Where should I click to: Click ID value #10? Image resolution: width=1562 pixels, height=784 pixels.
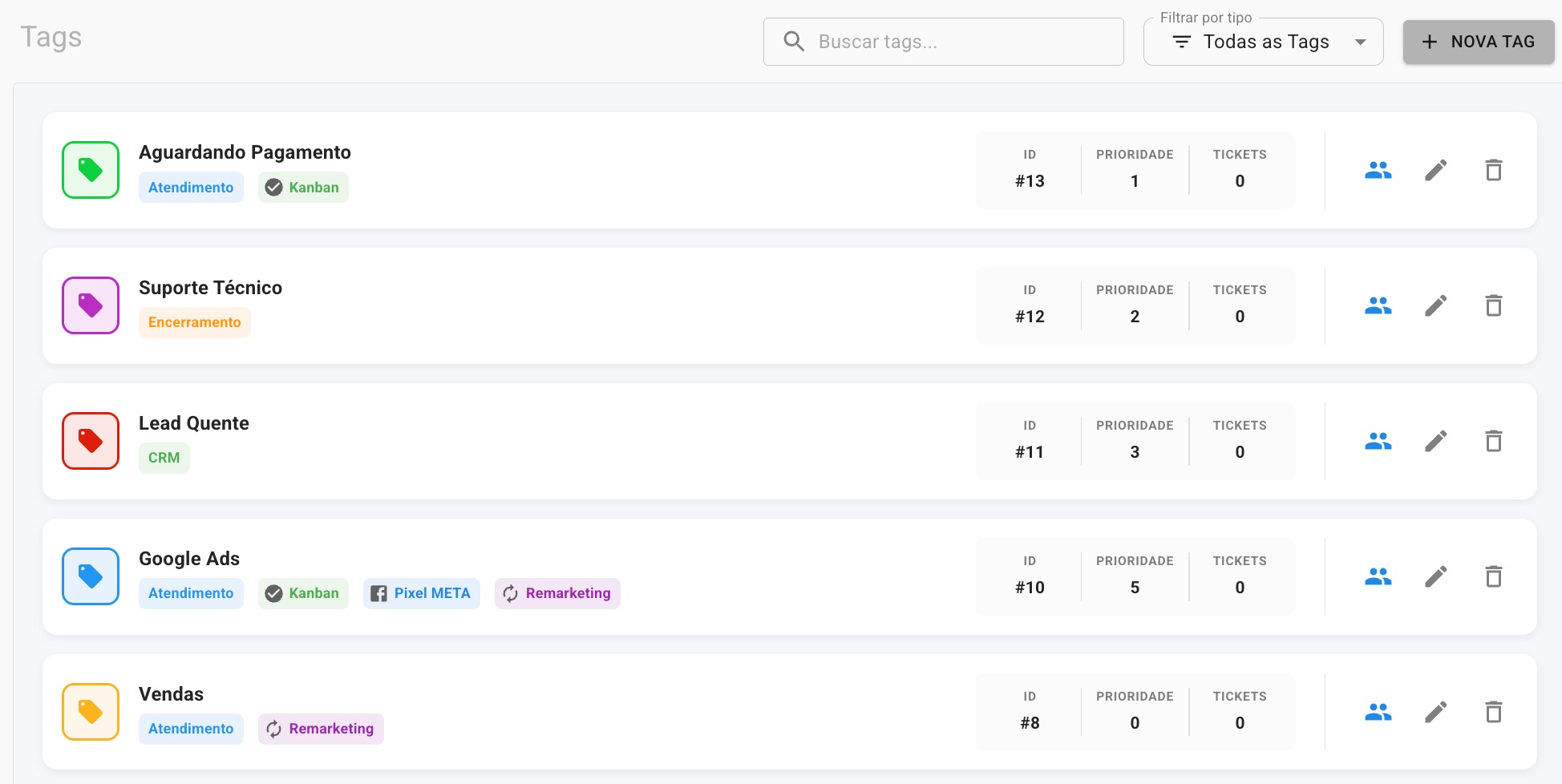(x=1030, y=588)
